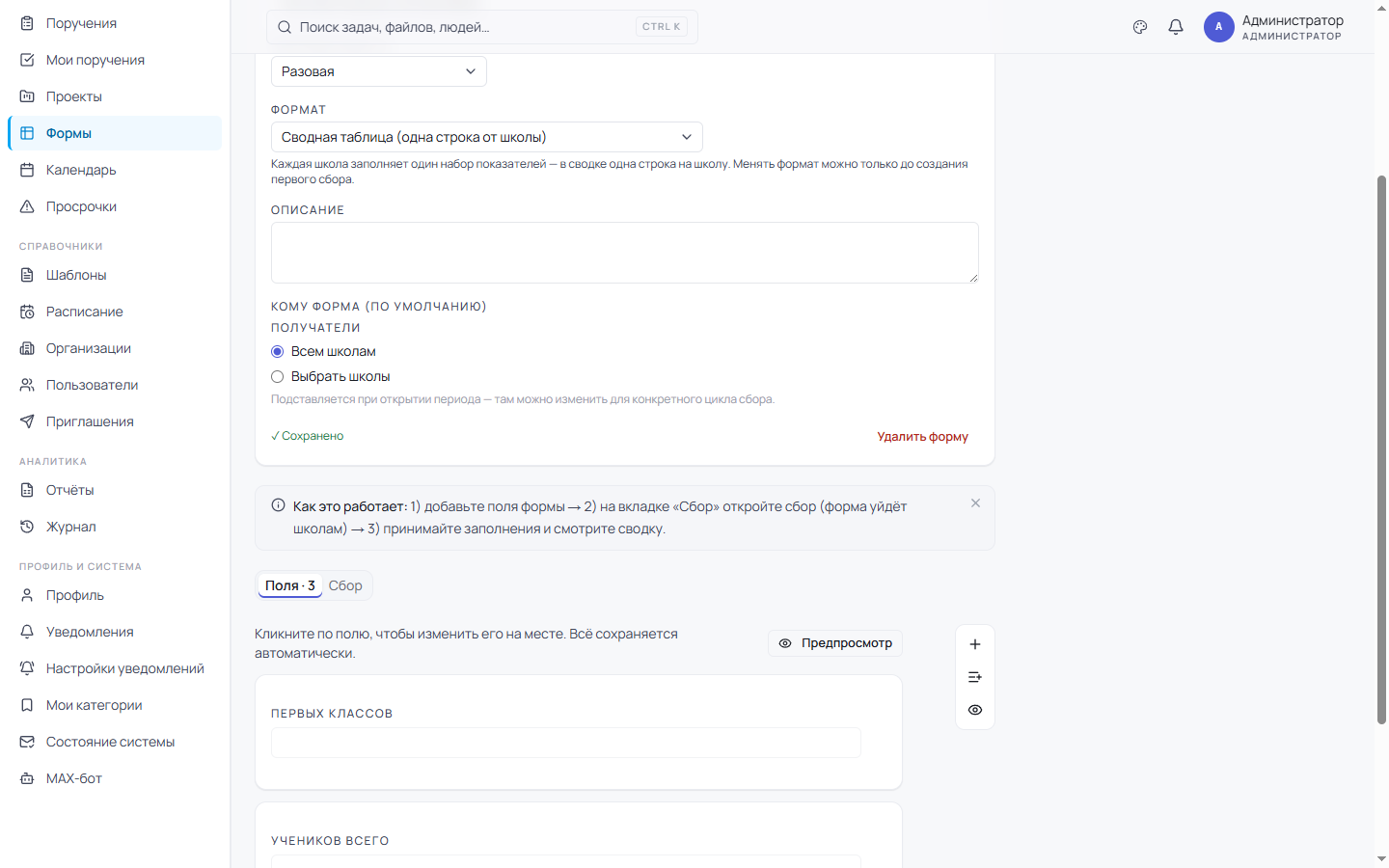Click the eye preview icon in the side toolbar

coord(975,710)
